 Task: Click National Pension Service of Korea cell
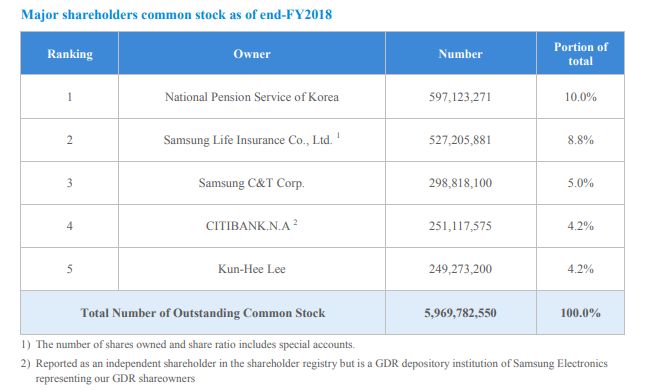click(x=252, y=97)
